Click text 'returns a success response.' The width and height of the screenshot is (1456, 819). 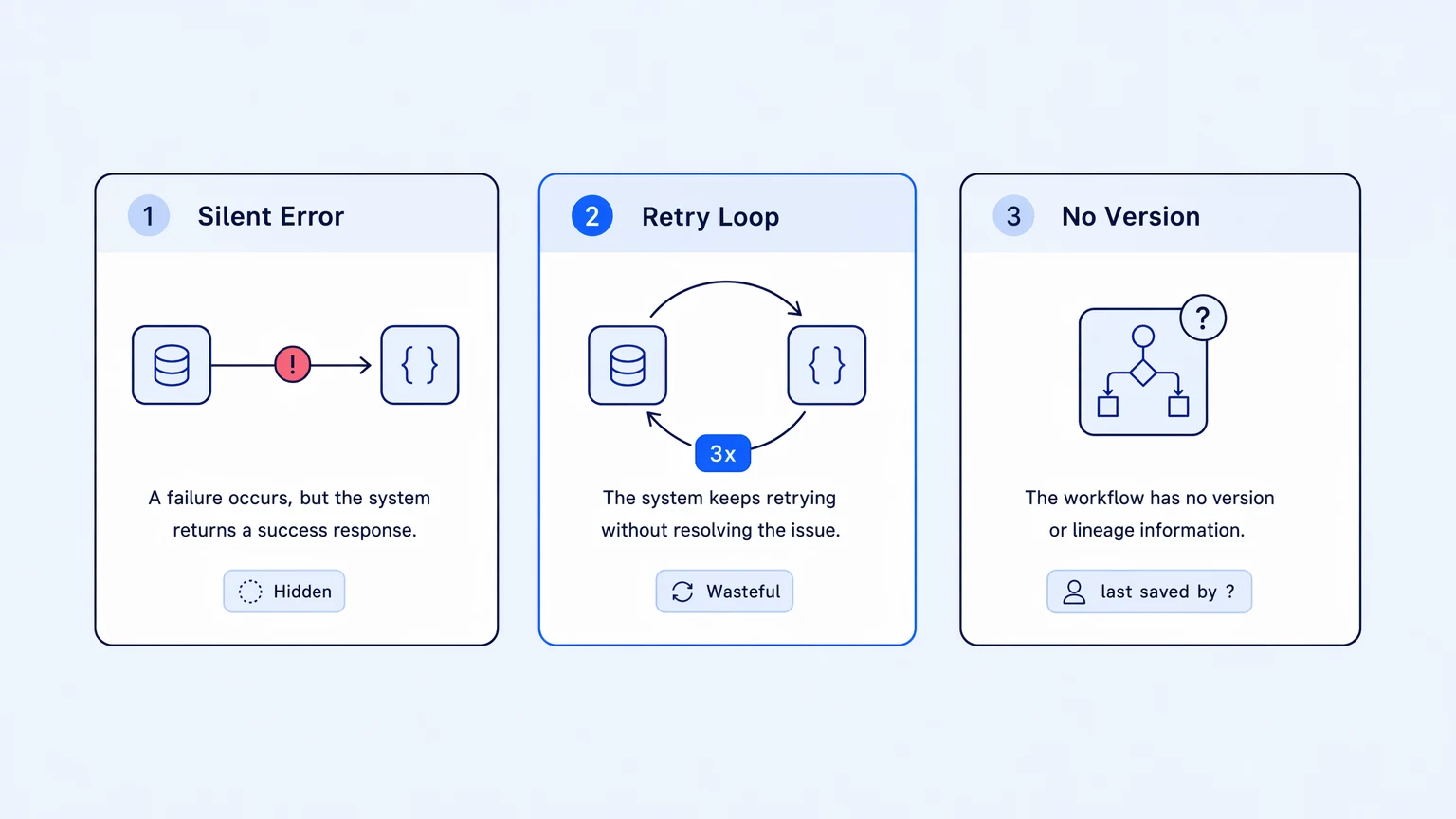tap(295, 530)
